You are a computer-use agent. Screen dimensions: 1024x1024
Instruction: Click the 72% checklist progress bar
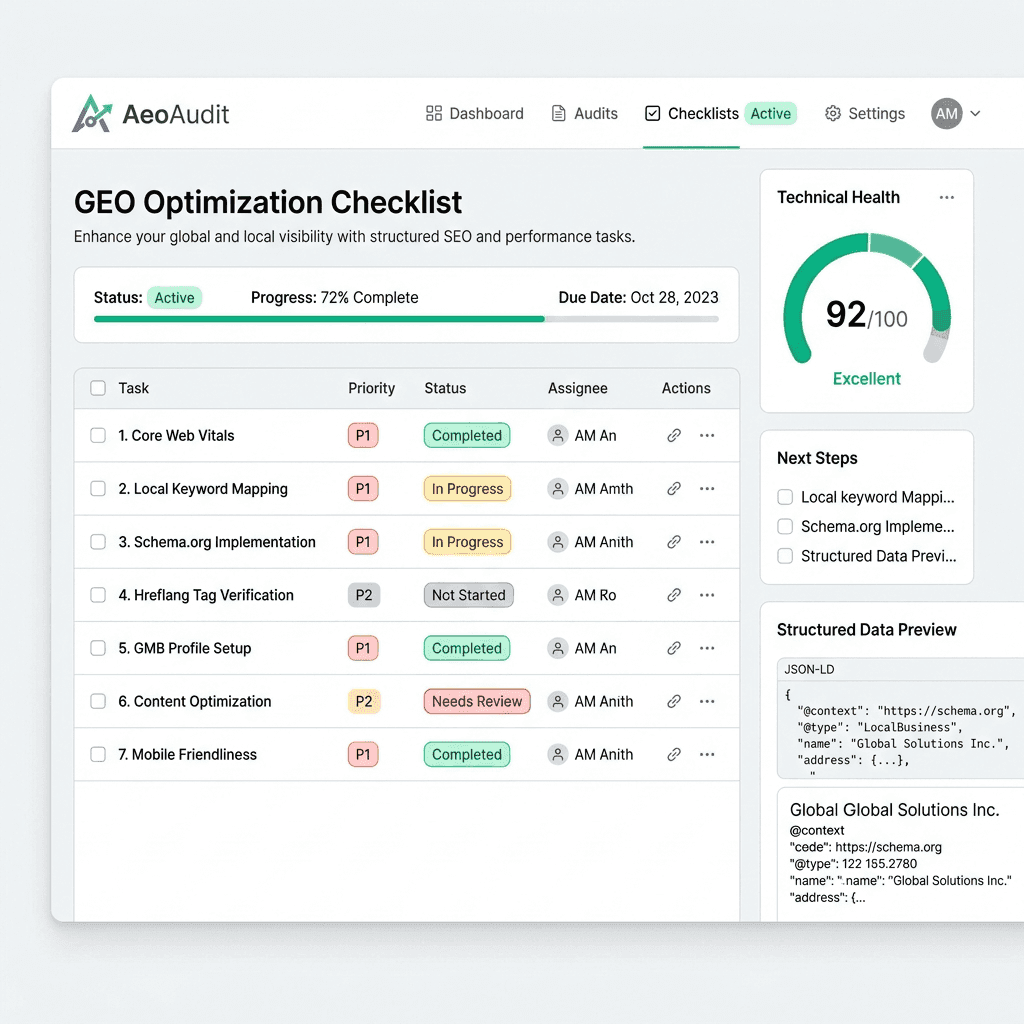tap(406, 319)
